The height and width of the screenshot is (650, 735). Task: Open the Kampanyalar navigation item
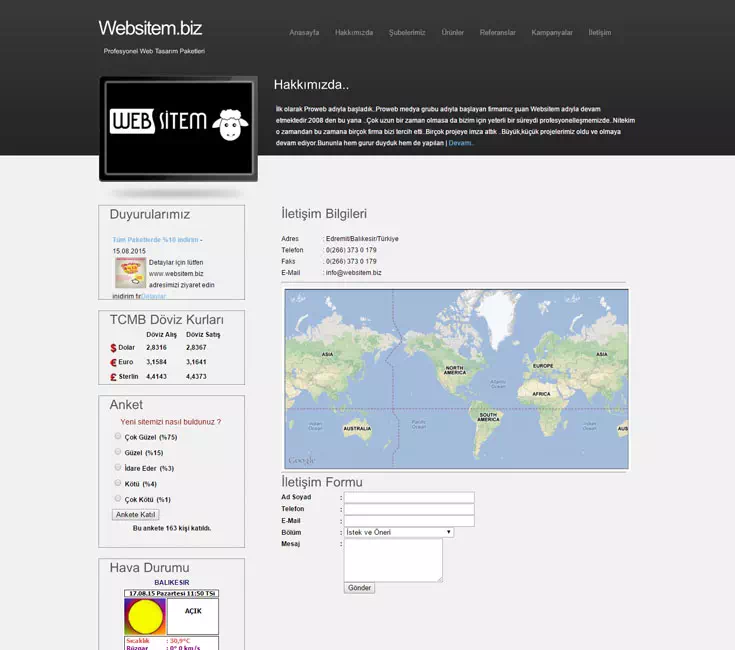pyautogui.click(x=552, y=32)
